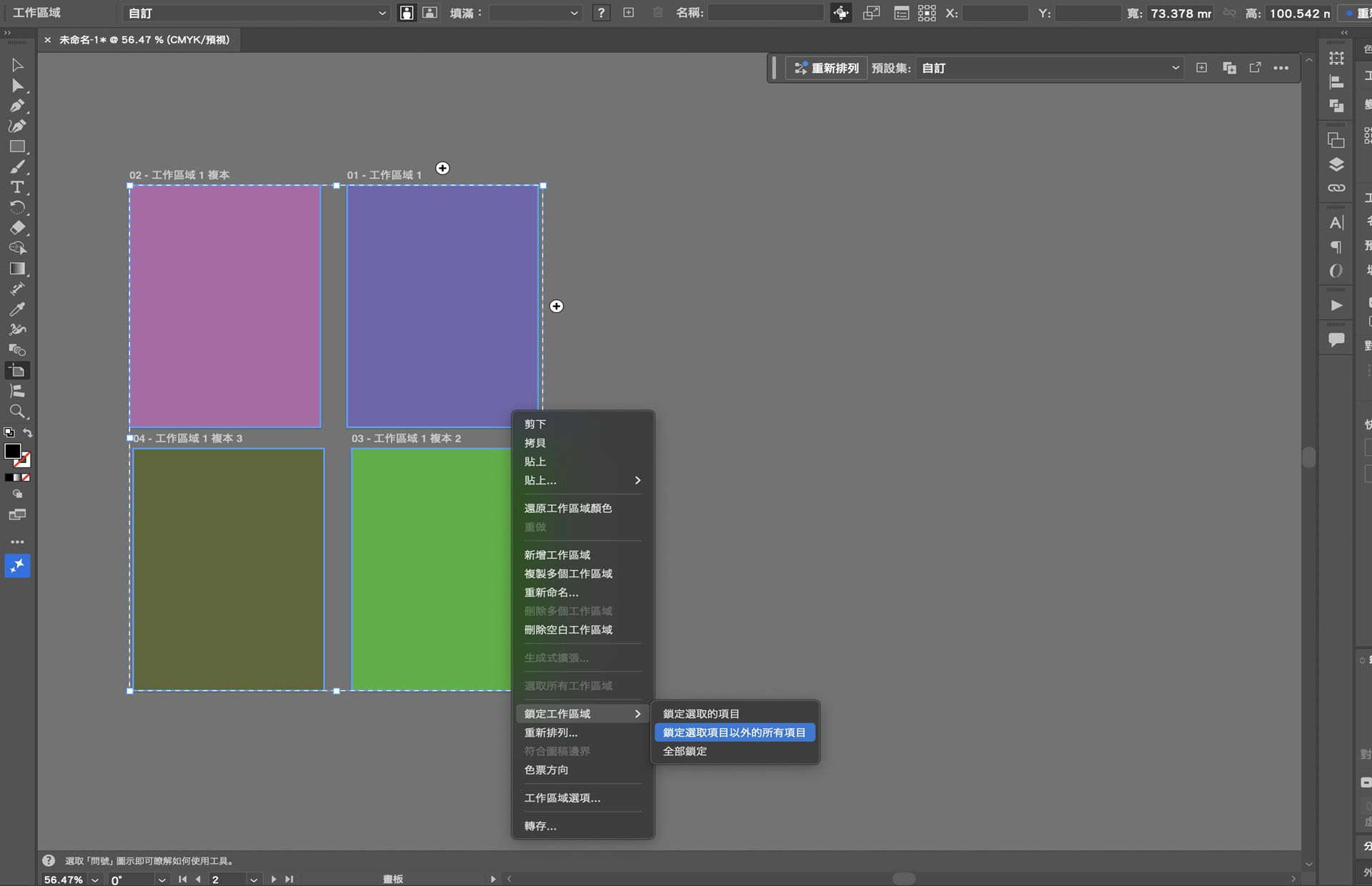Toggle landscape orientation button
This screenshot has width=1372, height=886.
point(429,13)
